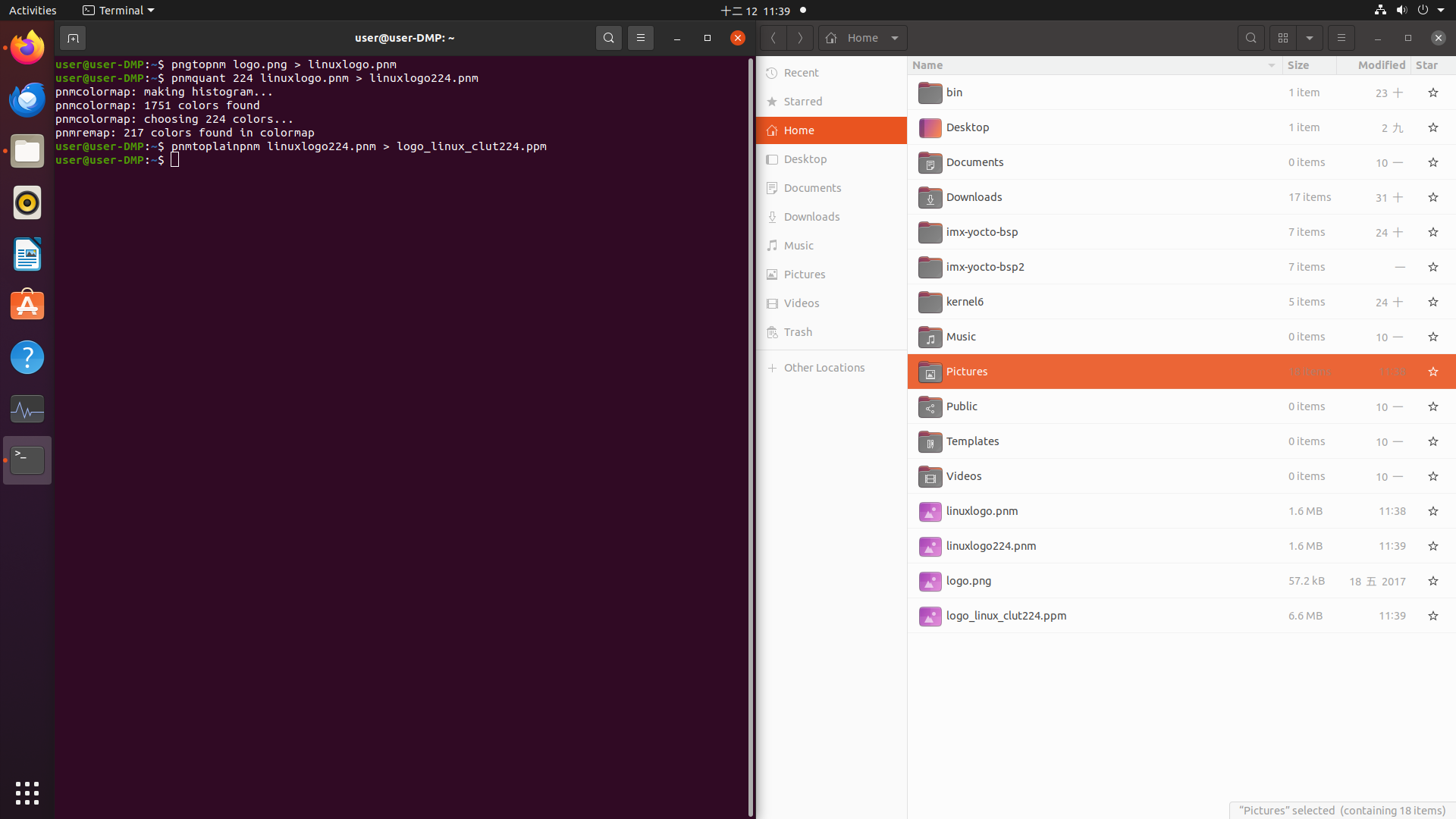
Task: Go forward in Files window
Action: pos(800,38)
